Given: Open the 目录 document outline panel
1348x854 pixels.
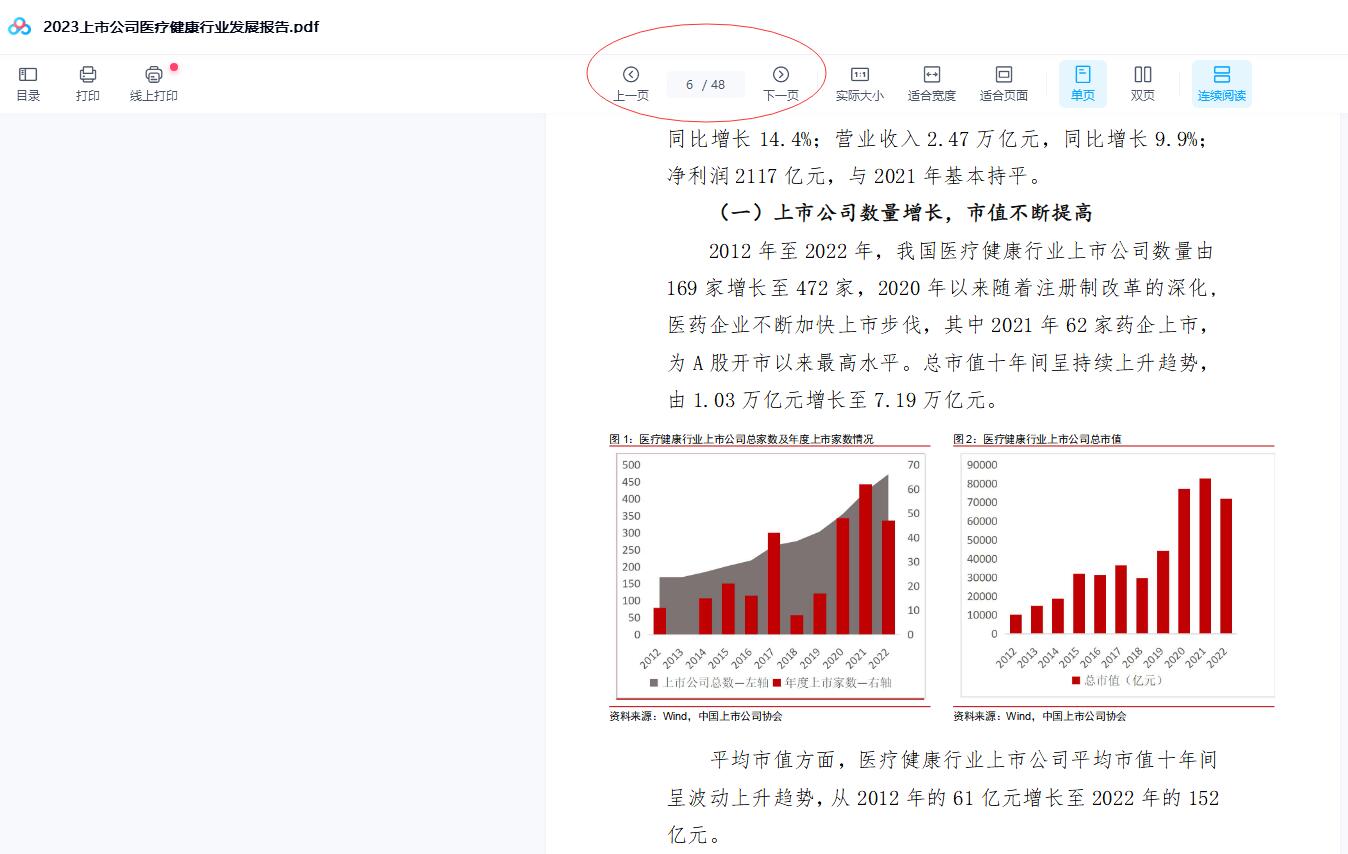Looking at the screenshot, I should (x=27, y=82).
